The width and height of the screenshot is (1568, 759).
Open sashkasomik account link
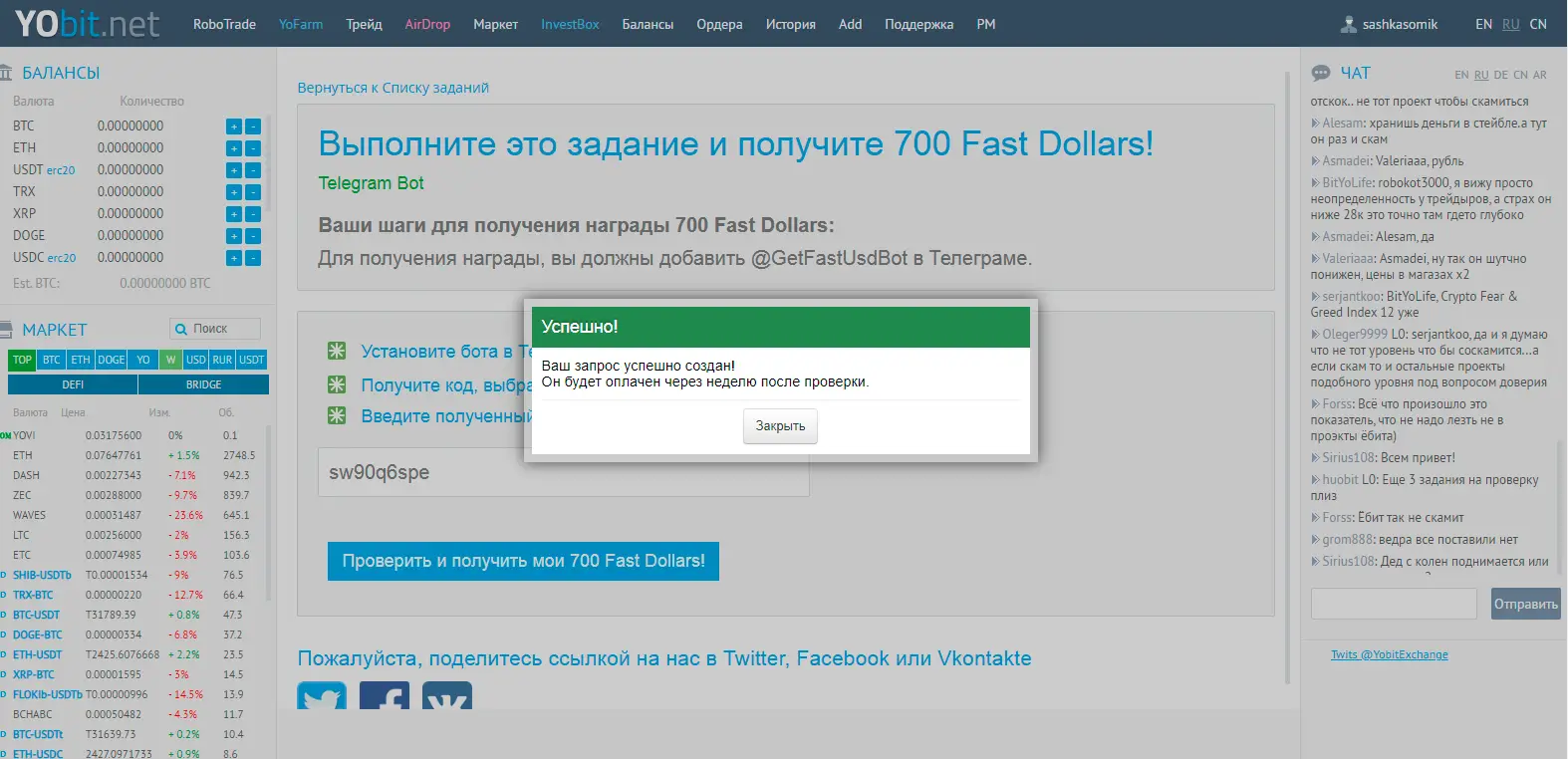1400,25
